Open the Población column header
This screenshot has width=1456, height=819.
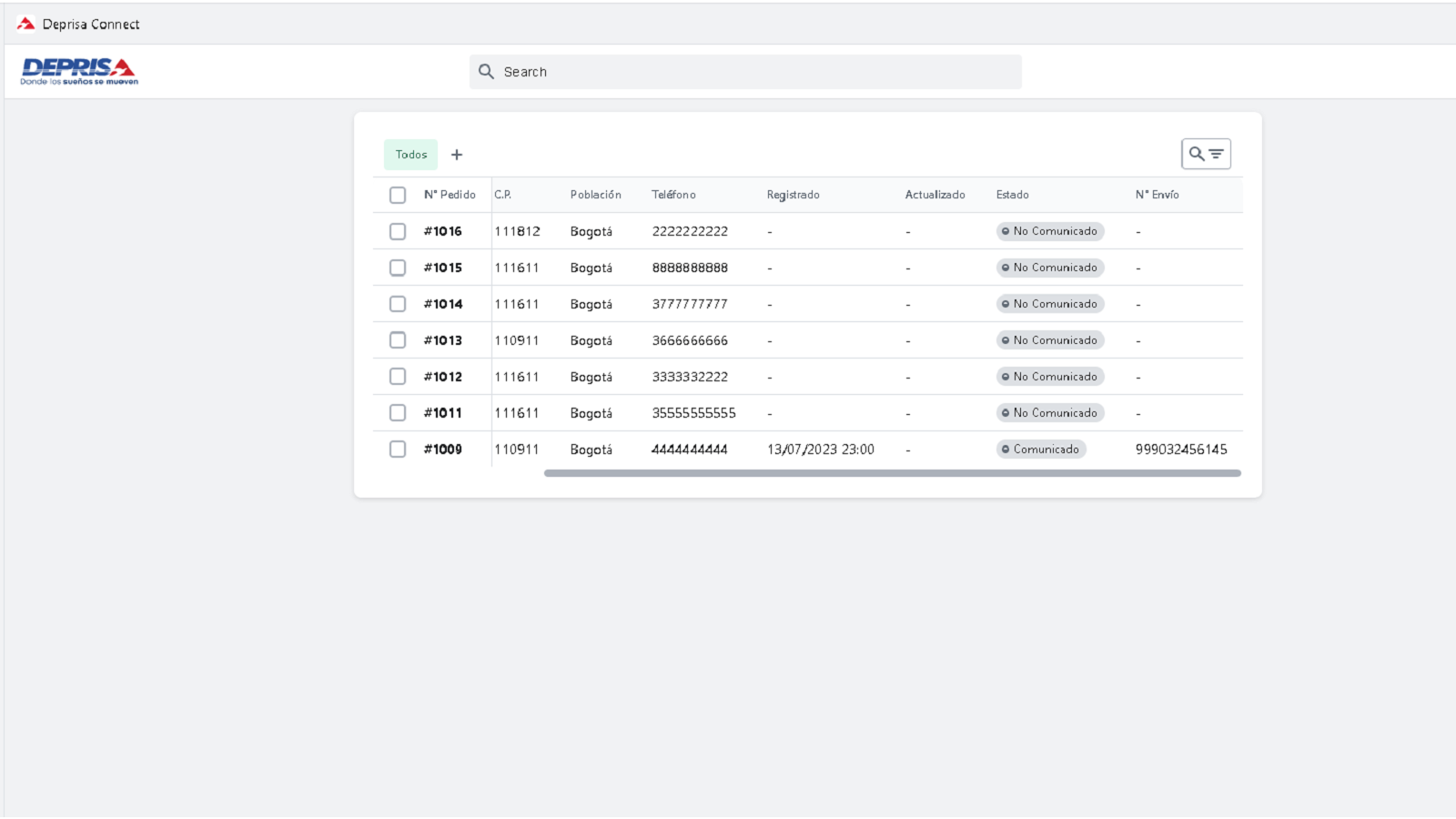[595, 195]
